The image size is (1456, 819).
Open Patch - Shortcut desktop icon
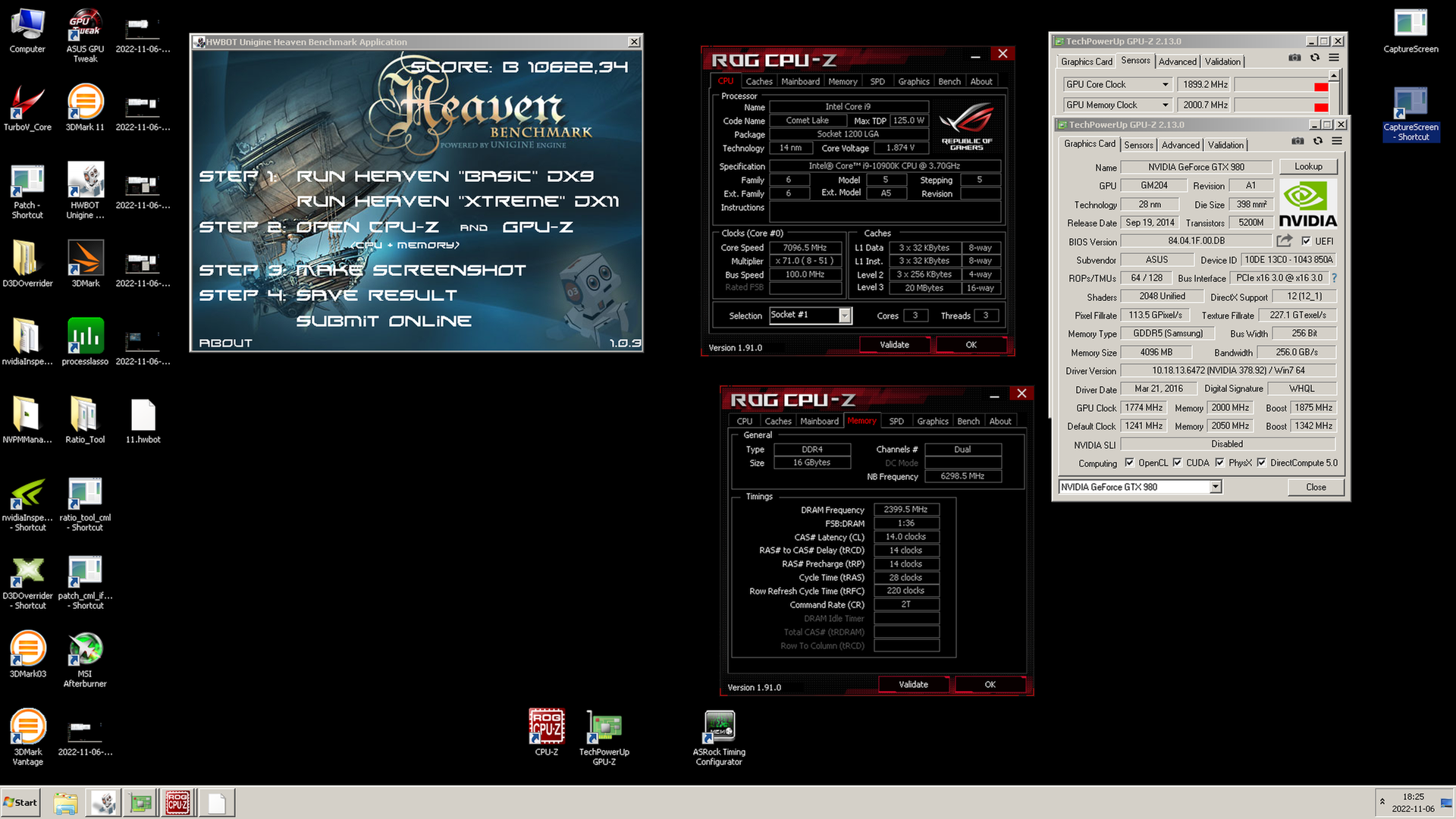[x=27, y=191]
